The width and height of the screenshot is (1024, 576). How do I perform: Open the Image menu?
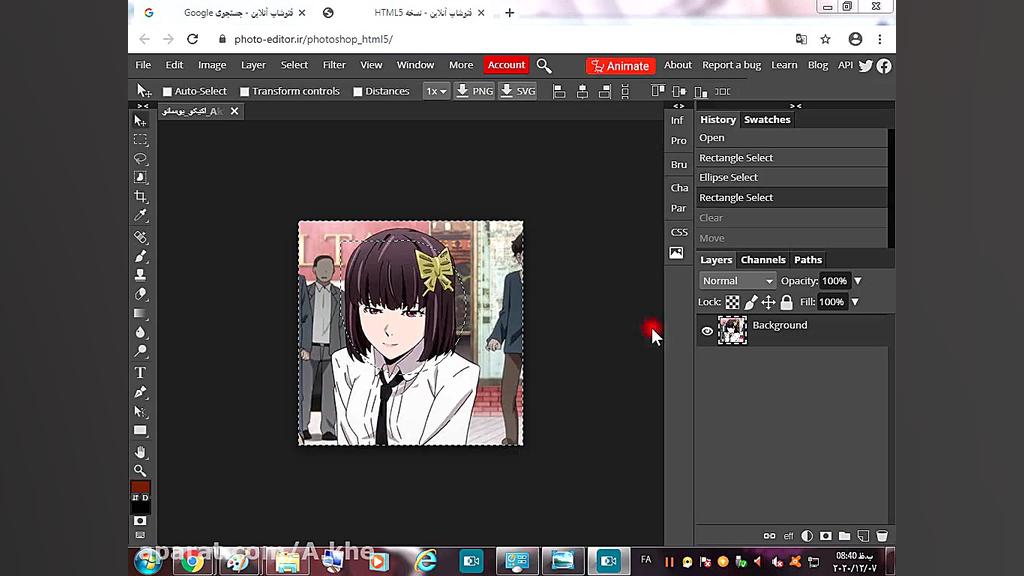tap(212, 65)
